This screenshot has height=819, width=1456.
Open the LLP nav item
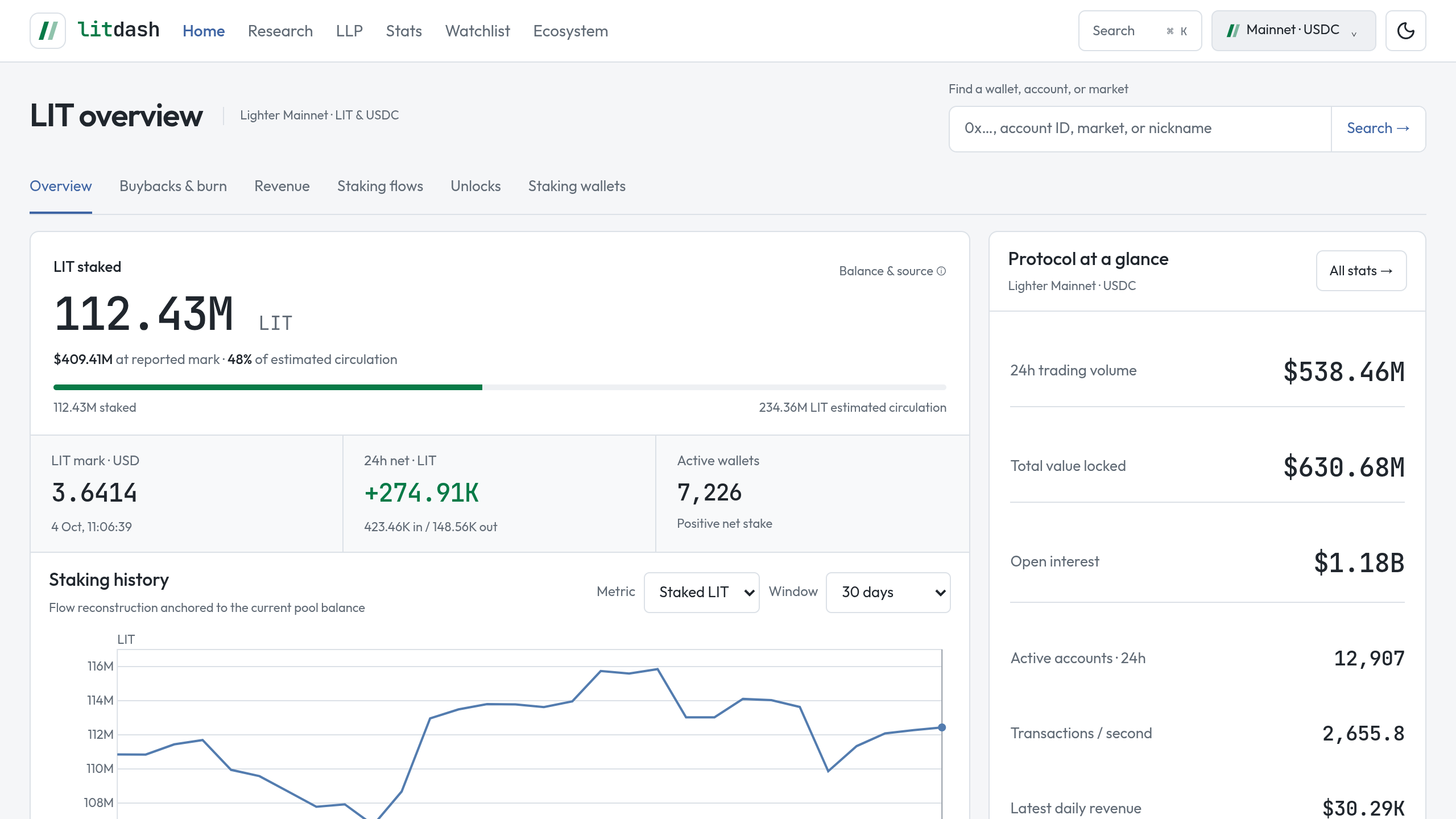coord(349,31)
